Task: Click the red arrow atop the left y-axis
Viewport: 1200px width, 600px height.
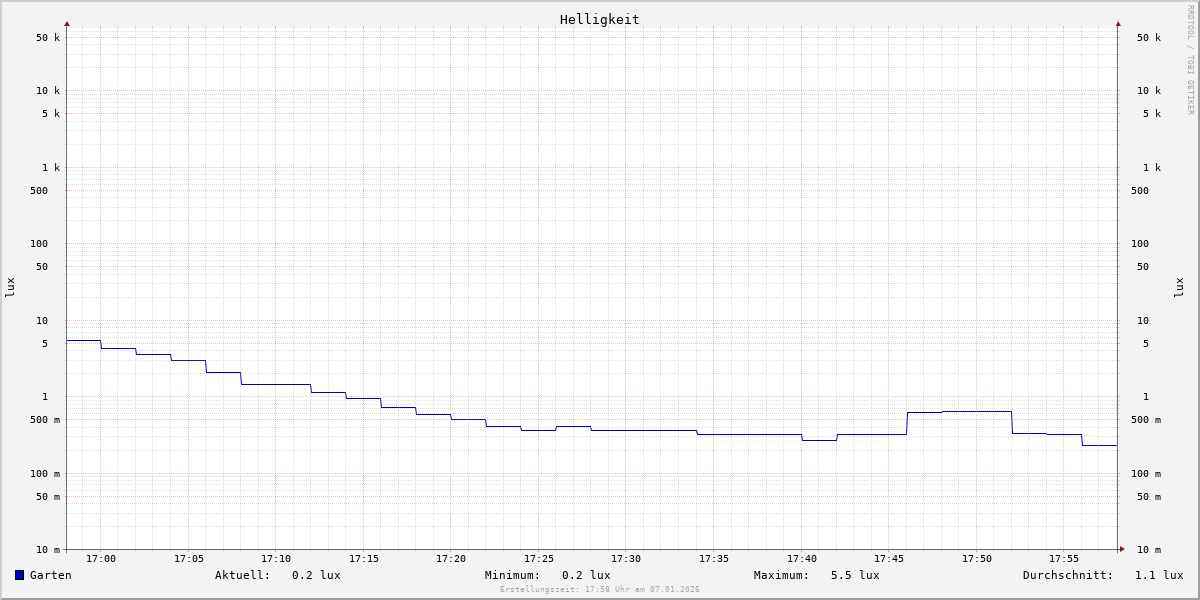Action: click(67, 23)
